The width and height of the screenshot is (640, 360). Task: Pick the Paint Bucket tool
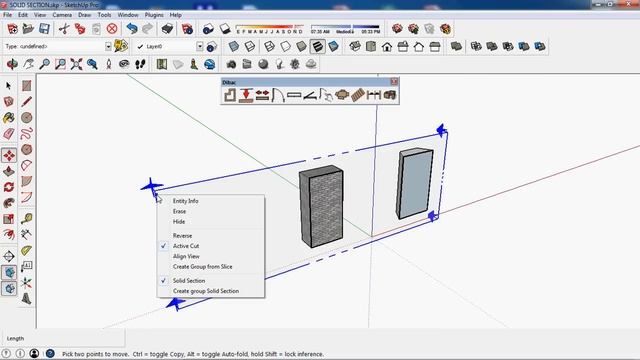click(9, 118)
